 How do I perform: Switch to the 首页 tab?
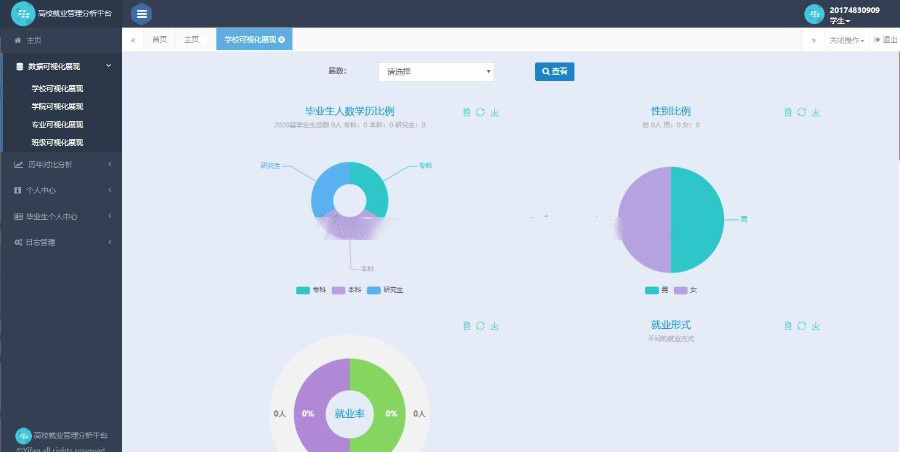coord(159,40)
